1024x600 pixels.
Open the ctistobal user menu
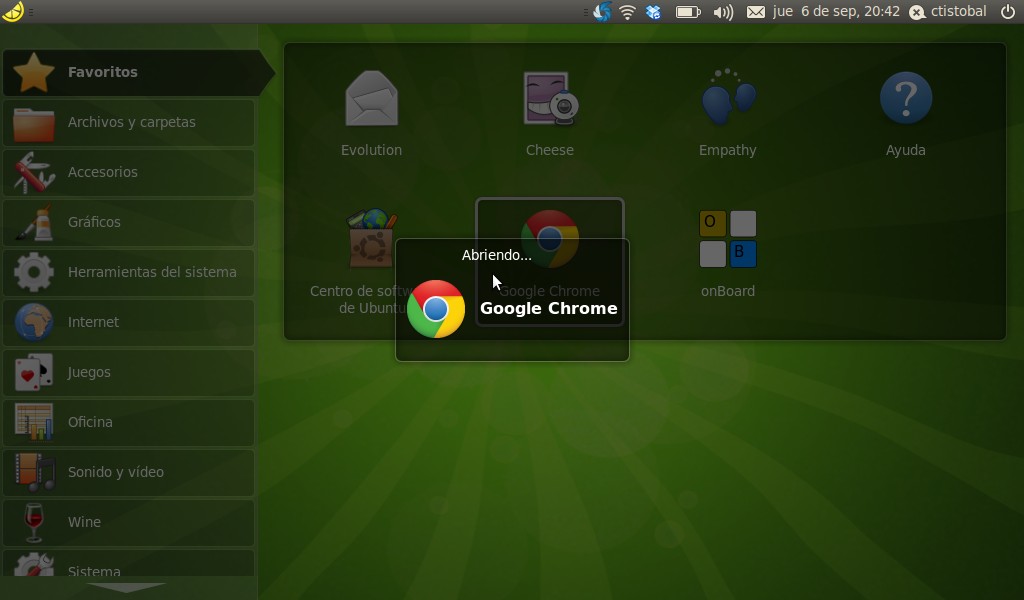948,12
